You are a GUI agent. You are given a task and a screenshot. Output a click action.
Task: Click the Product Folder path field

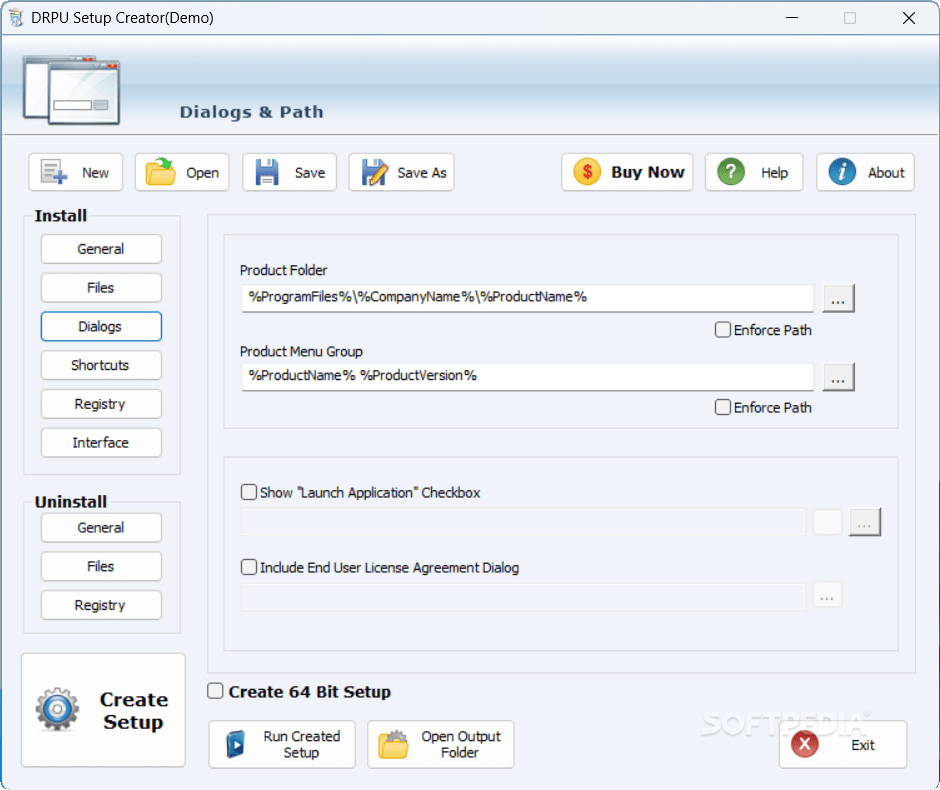(x=528, y=298)
